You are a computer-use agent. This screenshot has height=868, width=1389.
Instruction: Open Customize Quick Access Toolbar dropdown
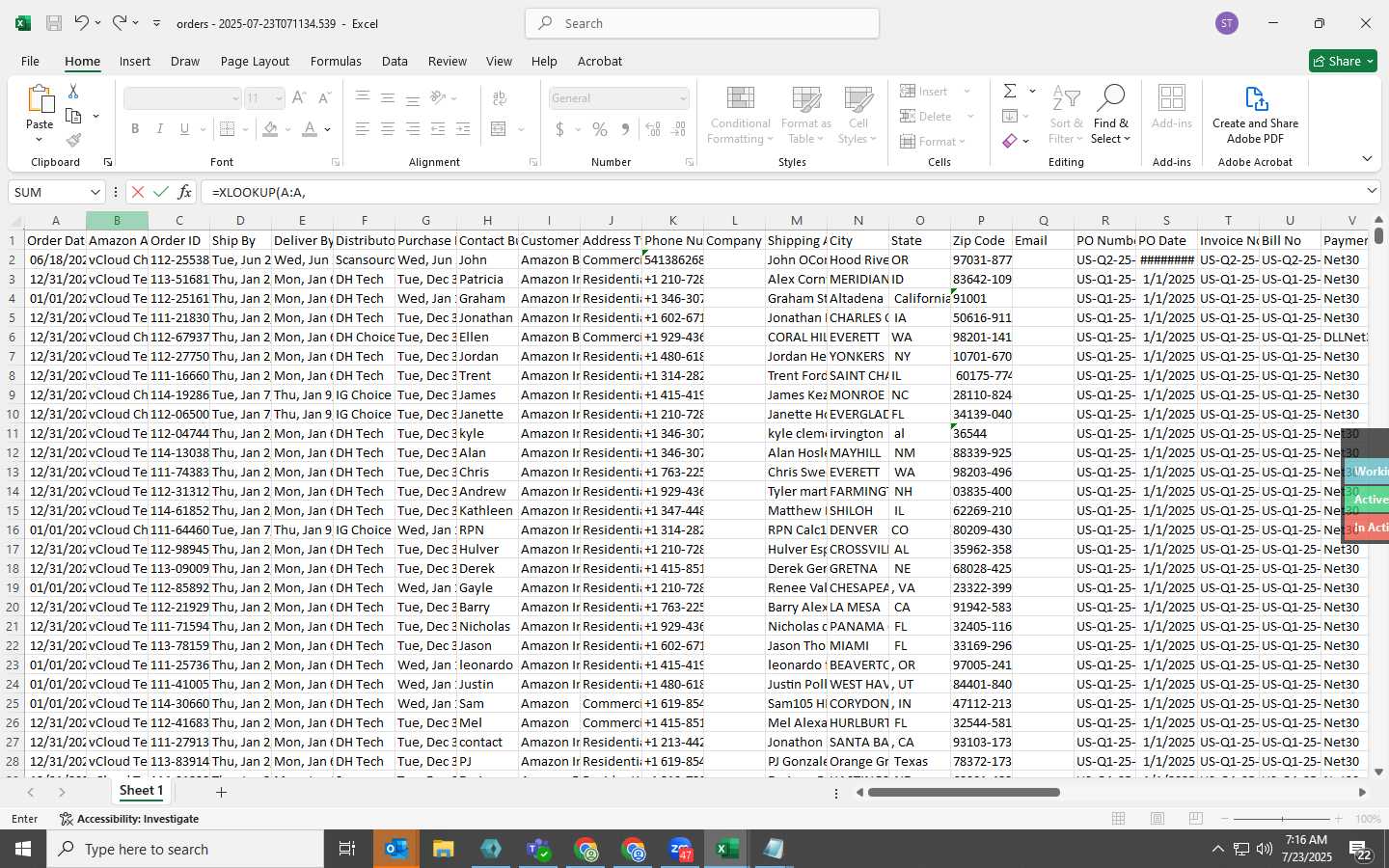(x=156, y=23)
